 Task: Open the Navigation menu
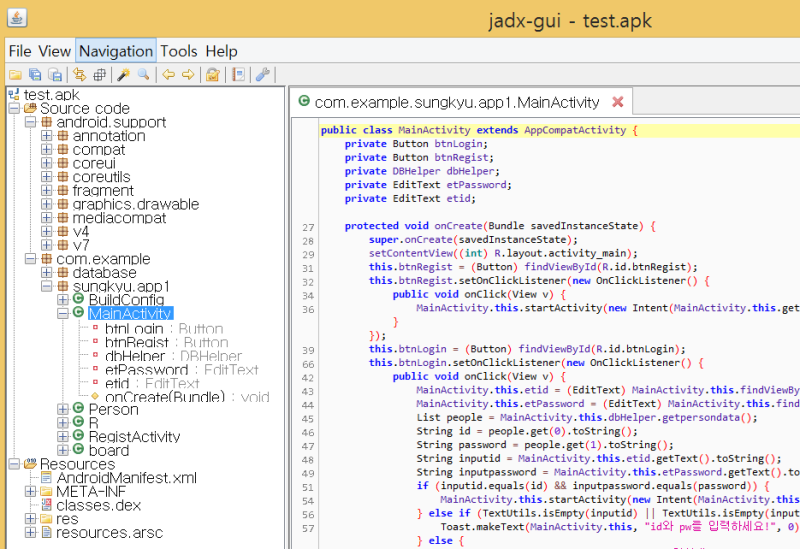coord(116,51)
